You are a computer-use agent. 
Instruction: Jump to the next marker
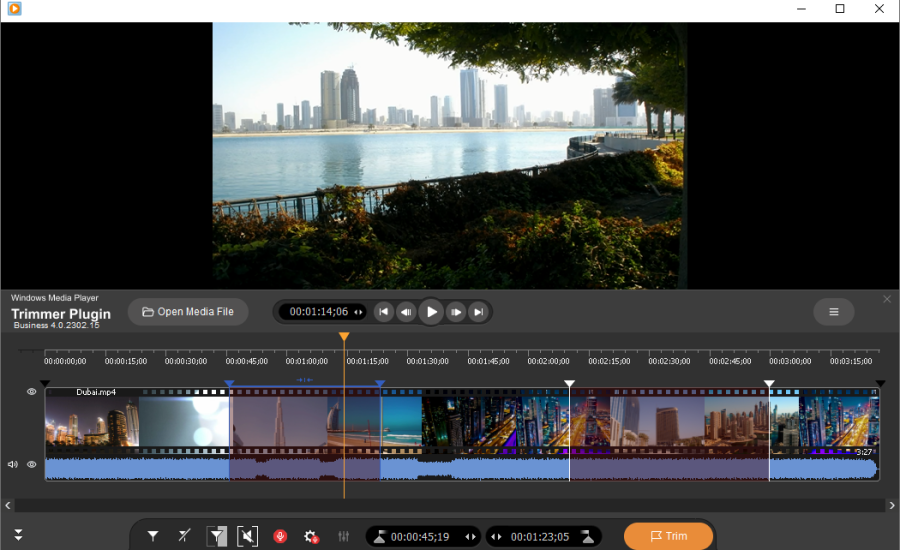(479, 312)
